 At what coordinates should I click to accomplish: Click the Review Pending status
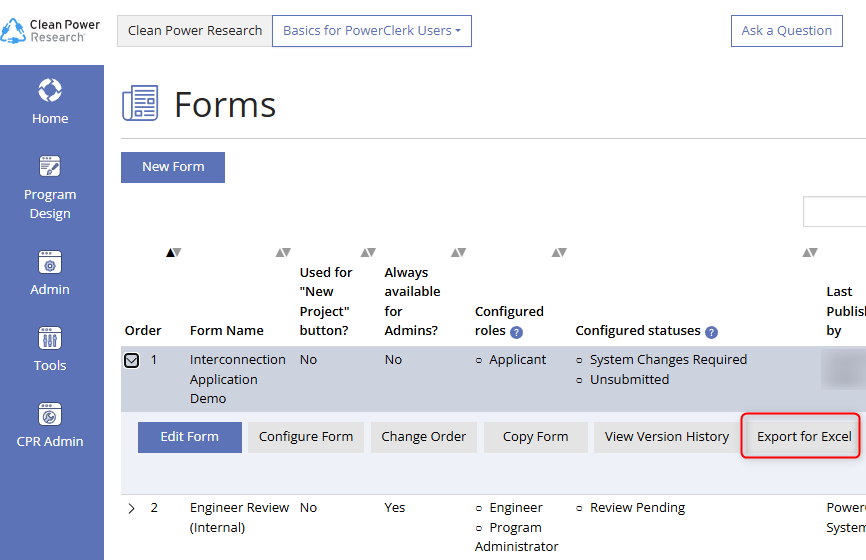click(637, 508)
